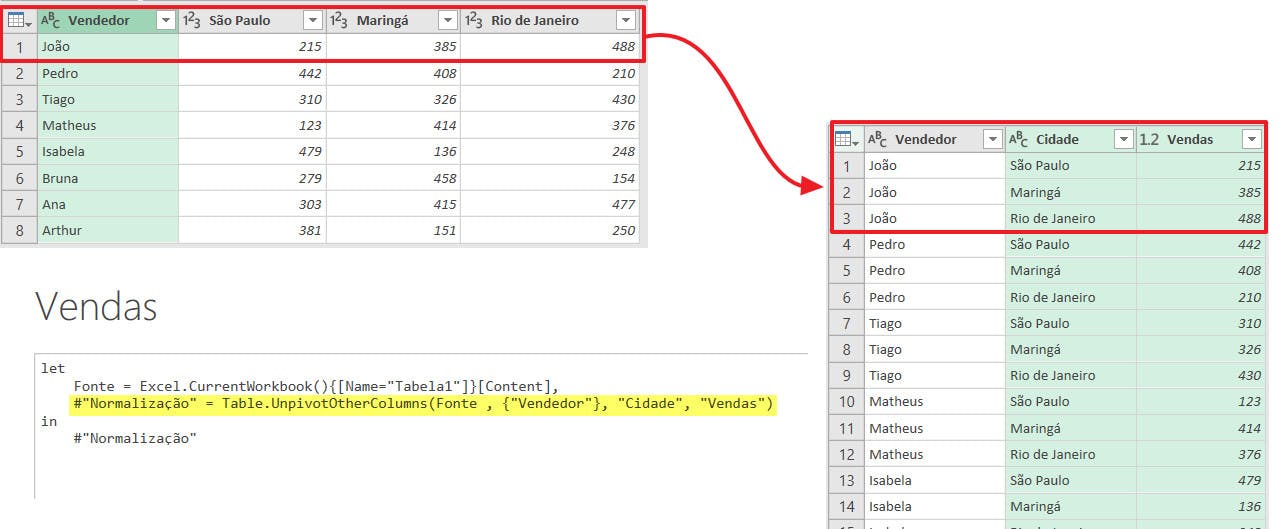Change data type icon of Maringá column
The height and width of the screenshot is (529, 1281).
tap(339, 20)
